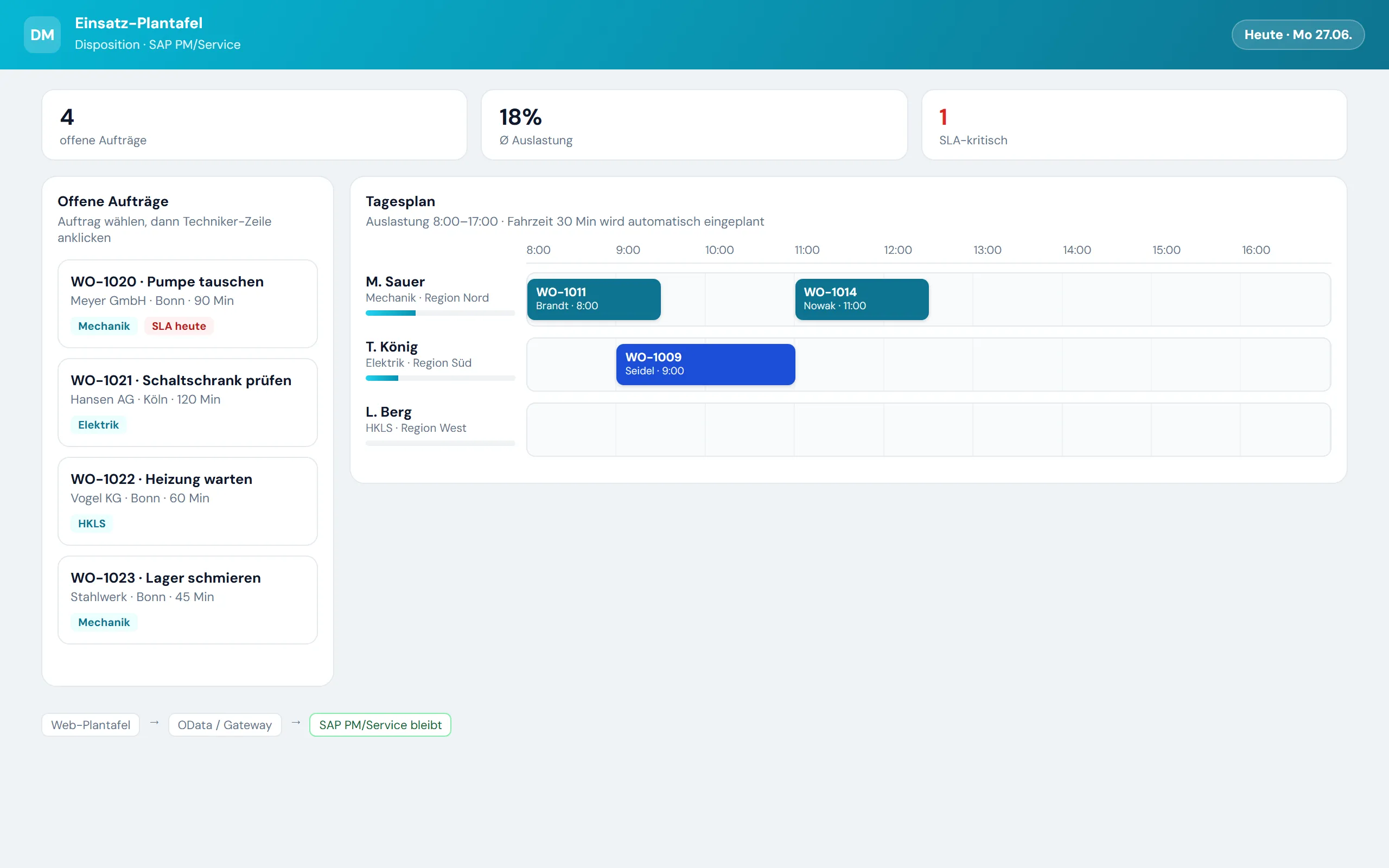The height and width of the screenshot is (868, 1389).
Task: Click the Einsatz-Plantafel title
Action: point(138,23)
